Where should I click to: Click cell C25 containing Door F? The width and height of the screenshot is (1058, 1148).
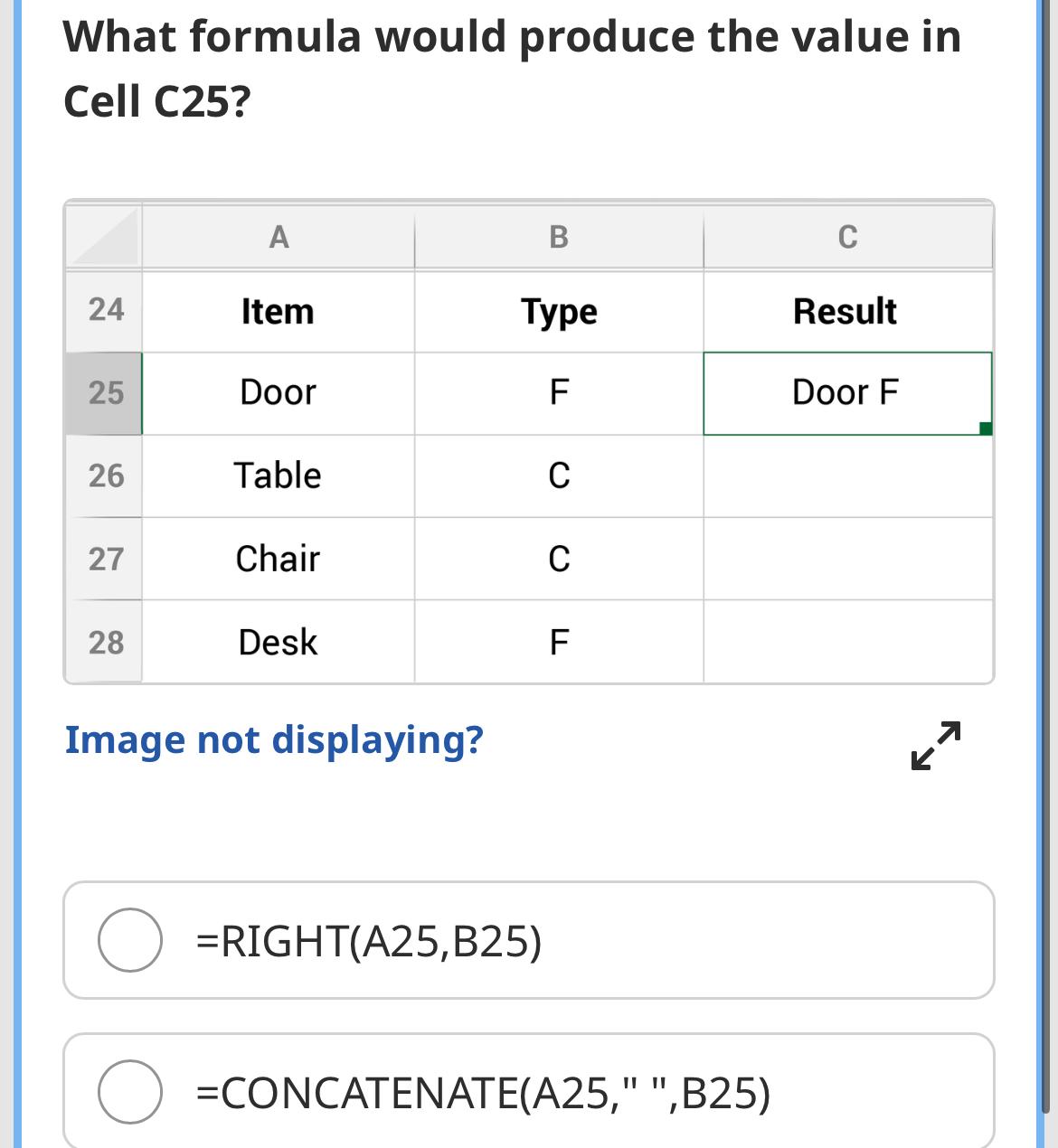coord(846,393)
